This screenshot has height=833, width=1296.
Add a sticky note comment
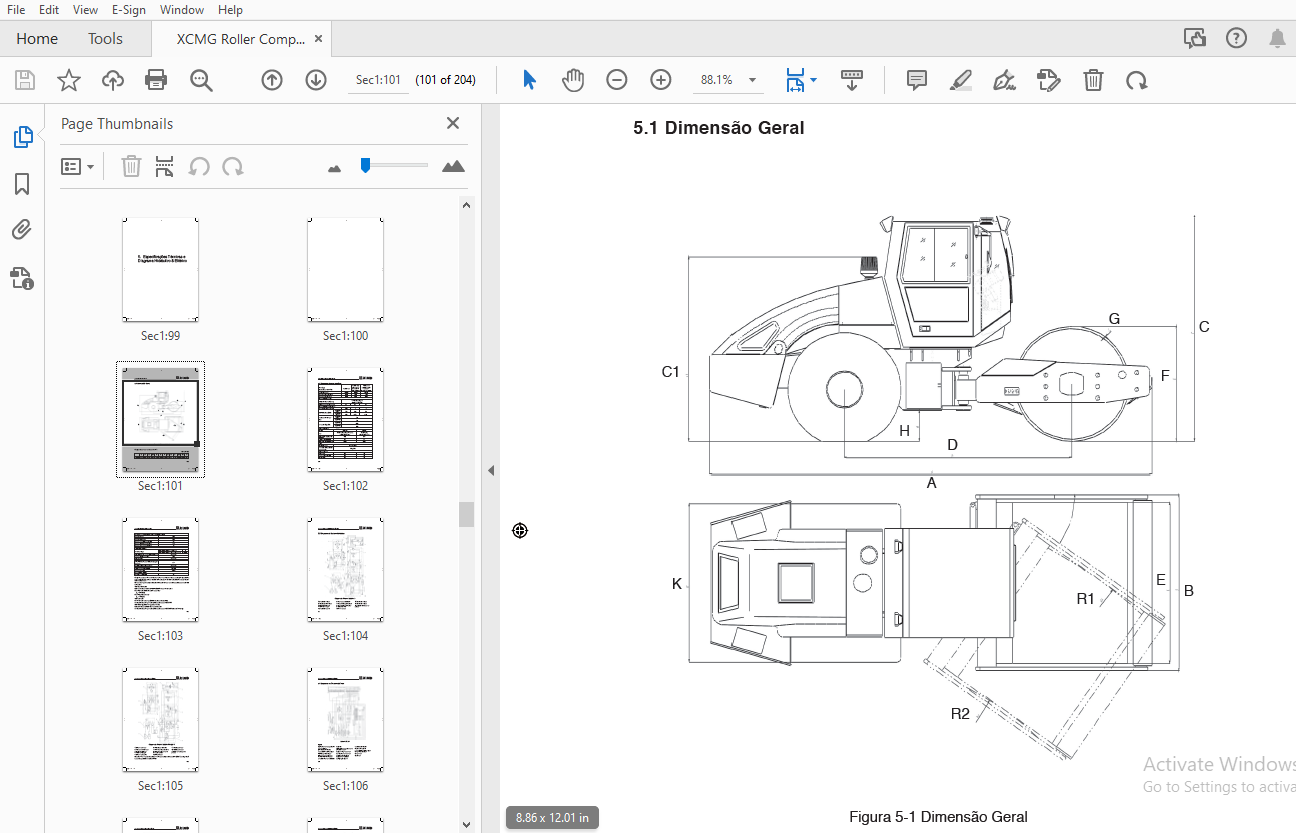917,80
